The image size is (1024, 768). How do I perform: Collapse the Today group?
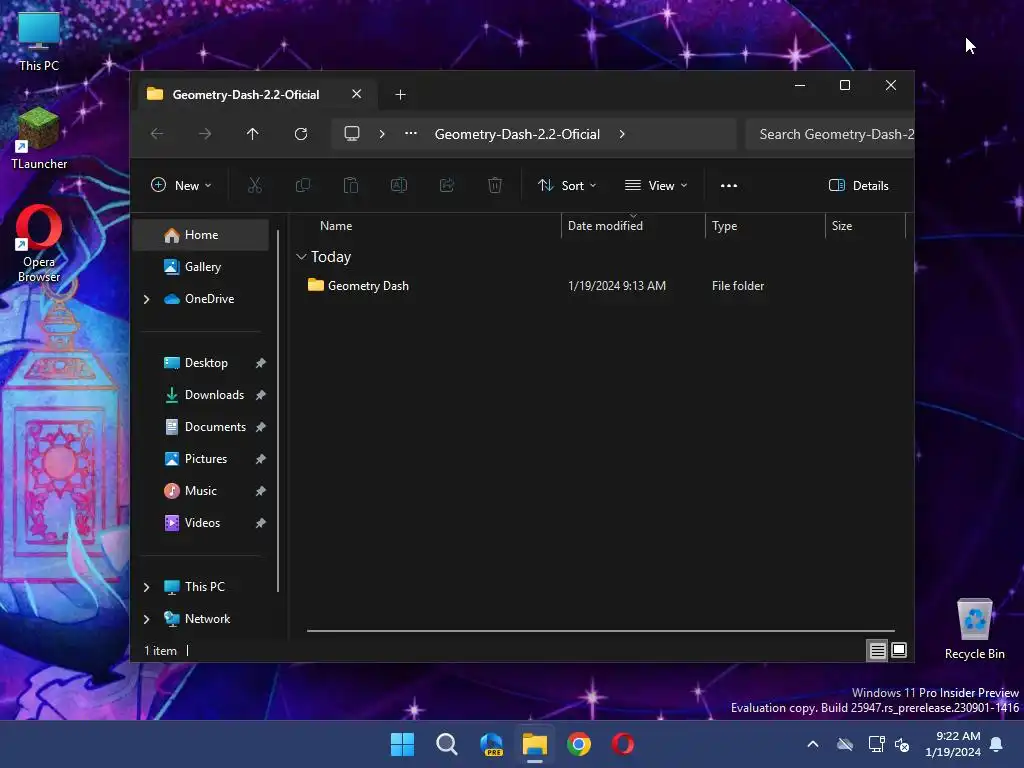tap(301, 257)
